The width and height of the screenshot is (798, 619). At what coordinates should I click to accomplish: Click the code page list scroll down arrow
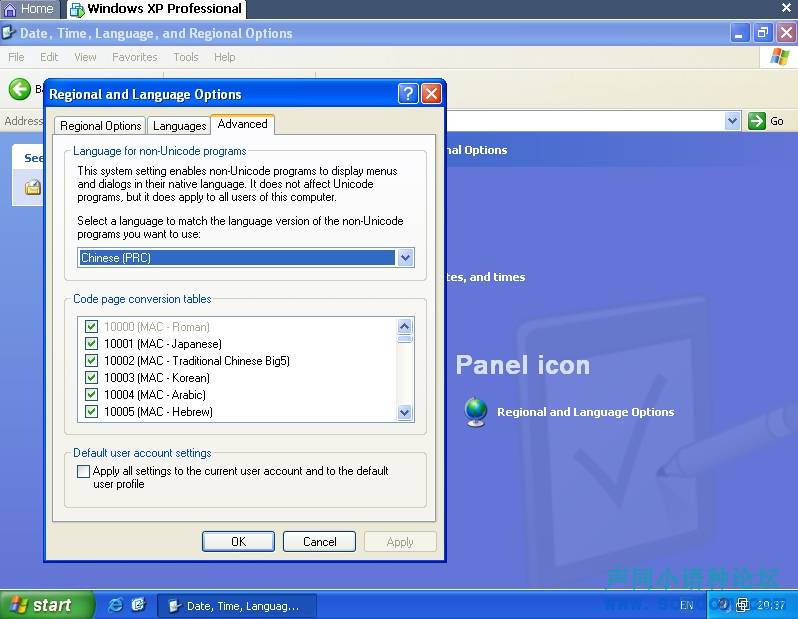[x=405, y=412]
